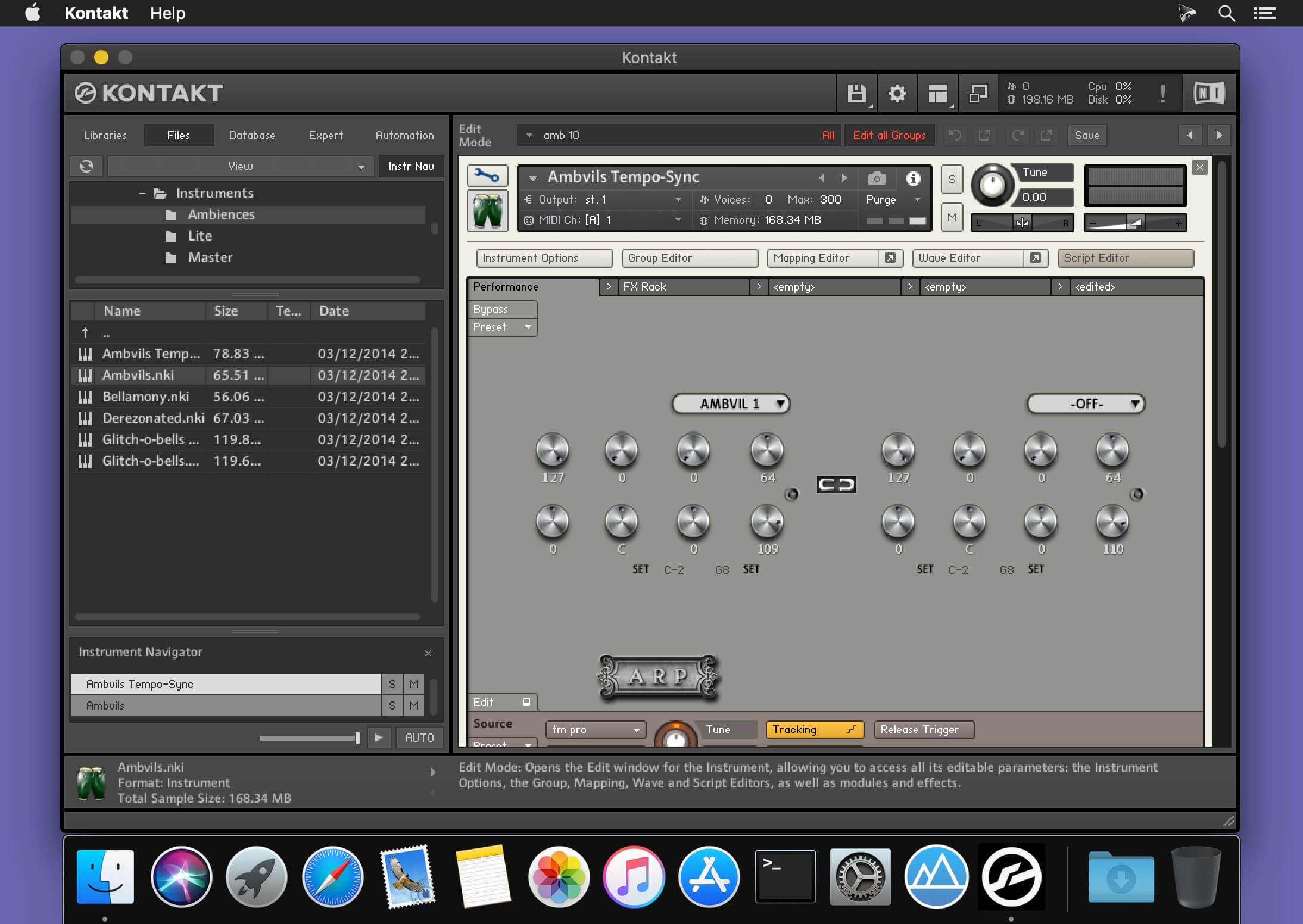Image resolution: width=1303 pixels, height=924 pixels.
Task: Open the Preset dropdown under Bypass
Action: coord(502,327)
